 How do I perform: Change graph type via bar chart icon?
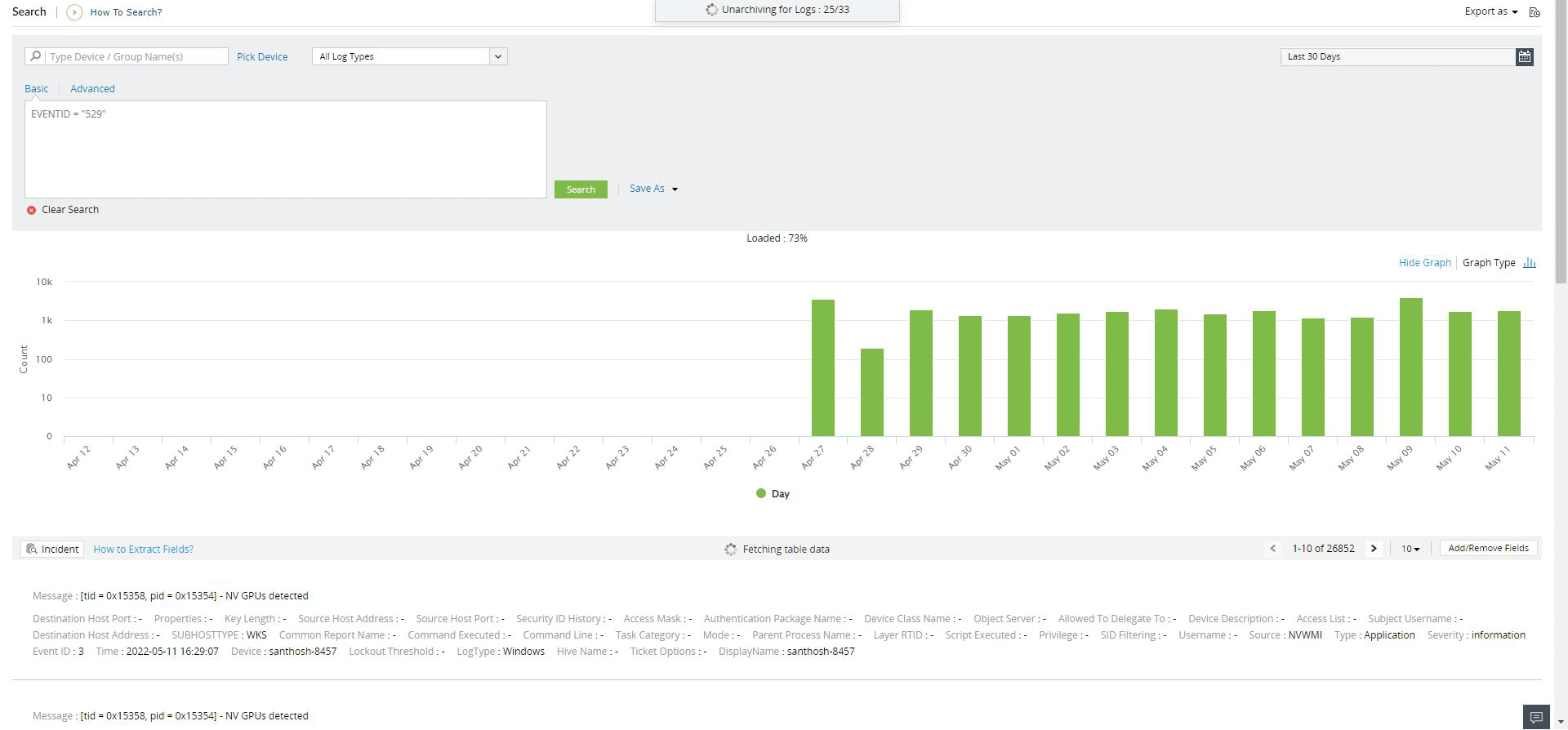tap(1530, 263)
